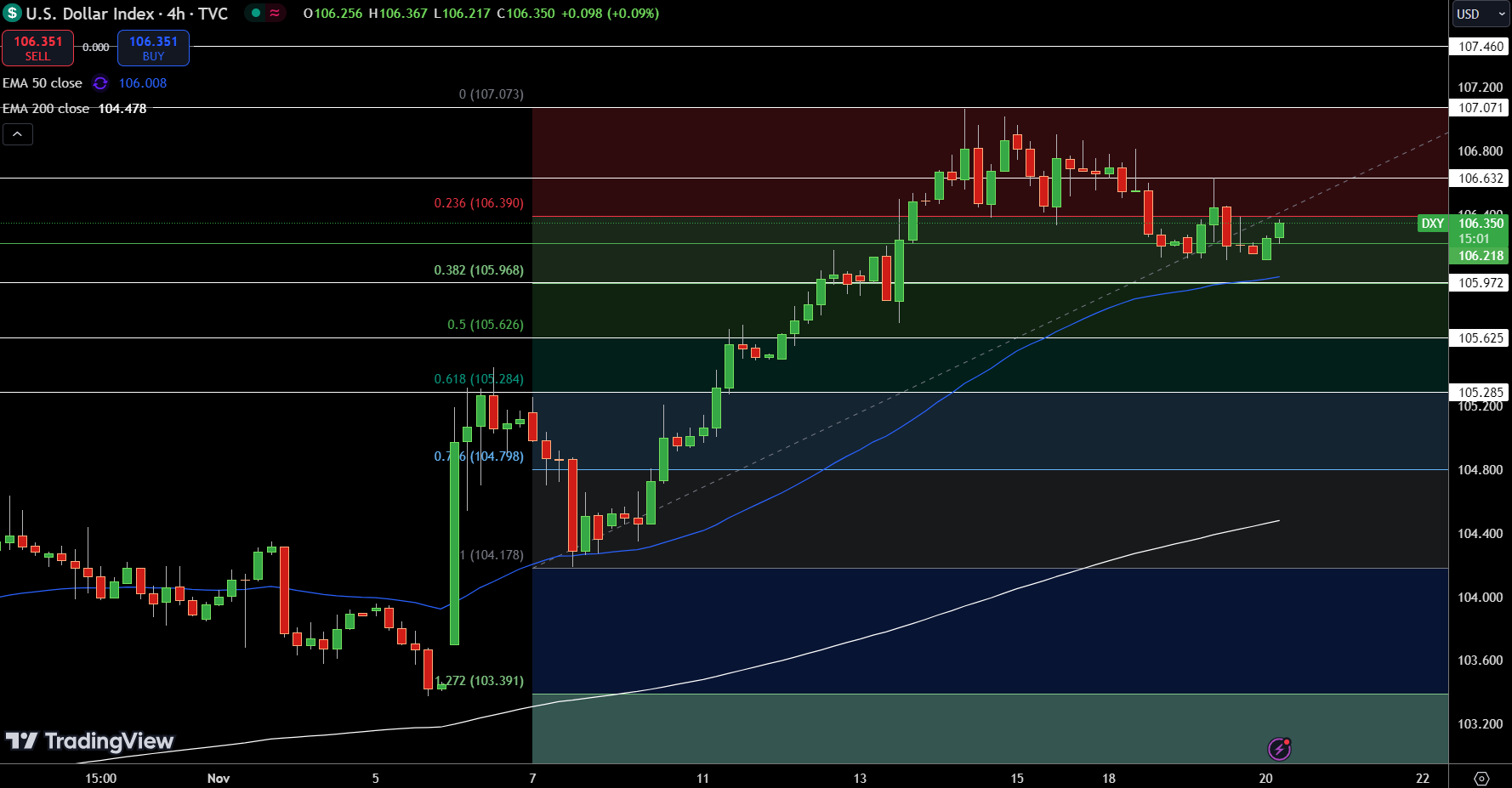Click the 107.460 price label on axis
1512x788 pixels.
1481,47
